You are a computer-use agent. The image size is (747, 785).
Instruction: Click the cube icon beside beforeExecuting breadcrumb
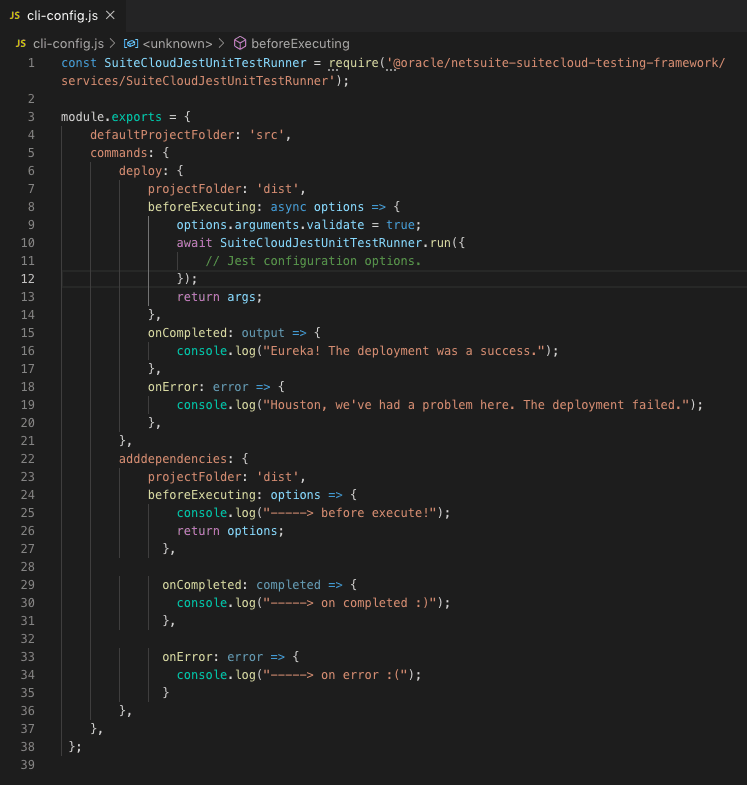pyautogui.click(x=240, y=44)
